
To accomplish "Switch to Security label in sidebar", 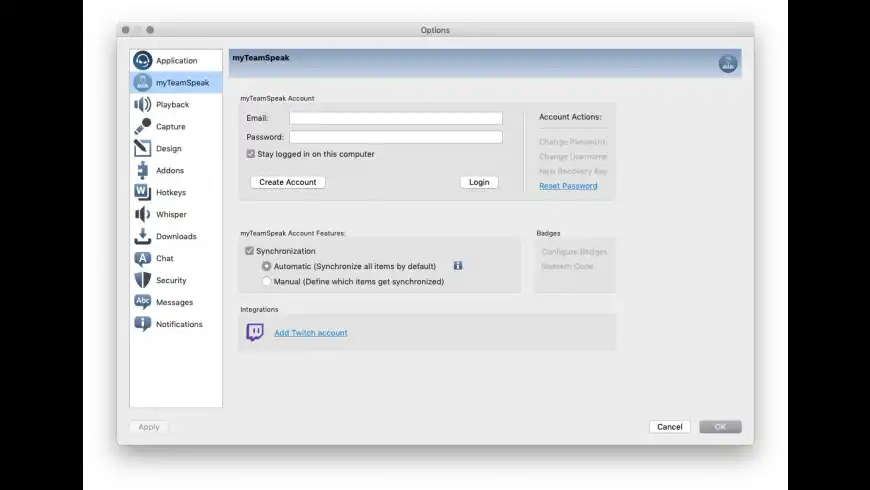I will point(171,280).
